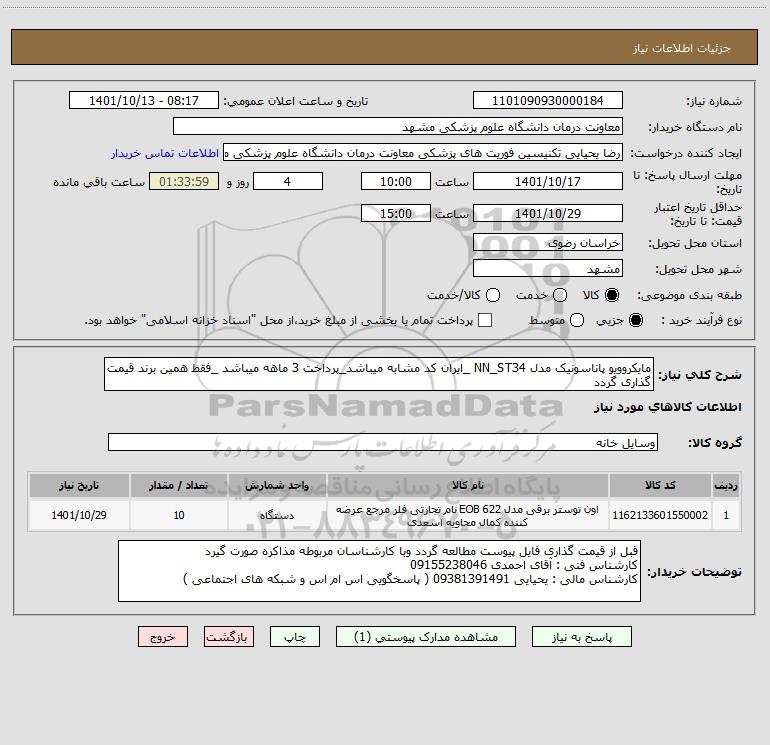770x745 pixels.
Task: Open attached documents button (1)
Action: tap(426, 637)
